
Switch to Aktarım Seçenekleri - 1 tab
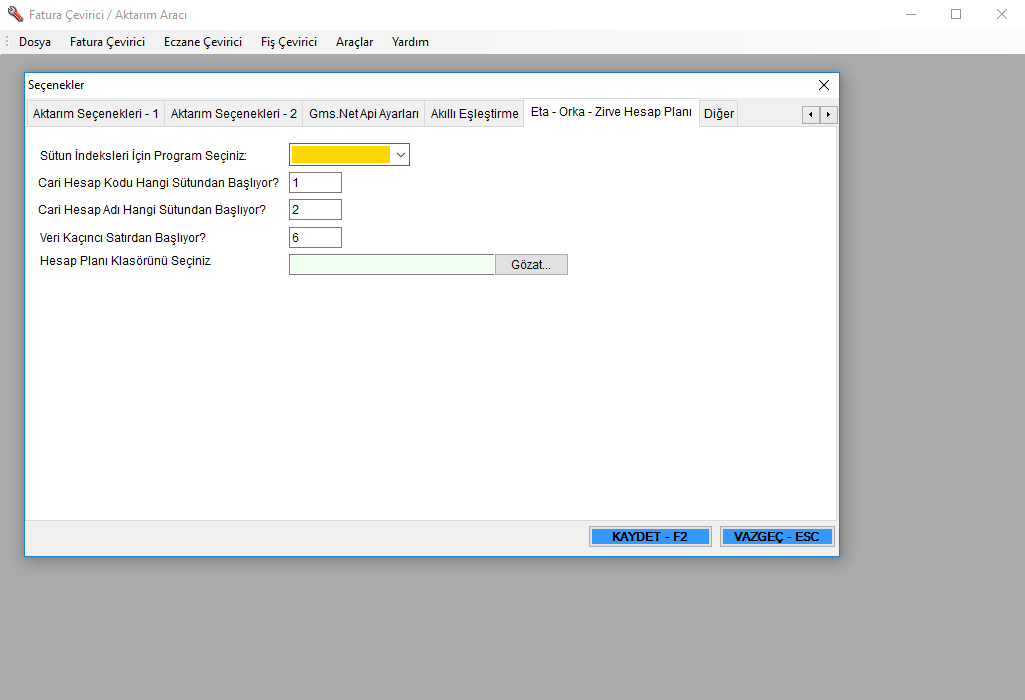95,114
